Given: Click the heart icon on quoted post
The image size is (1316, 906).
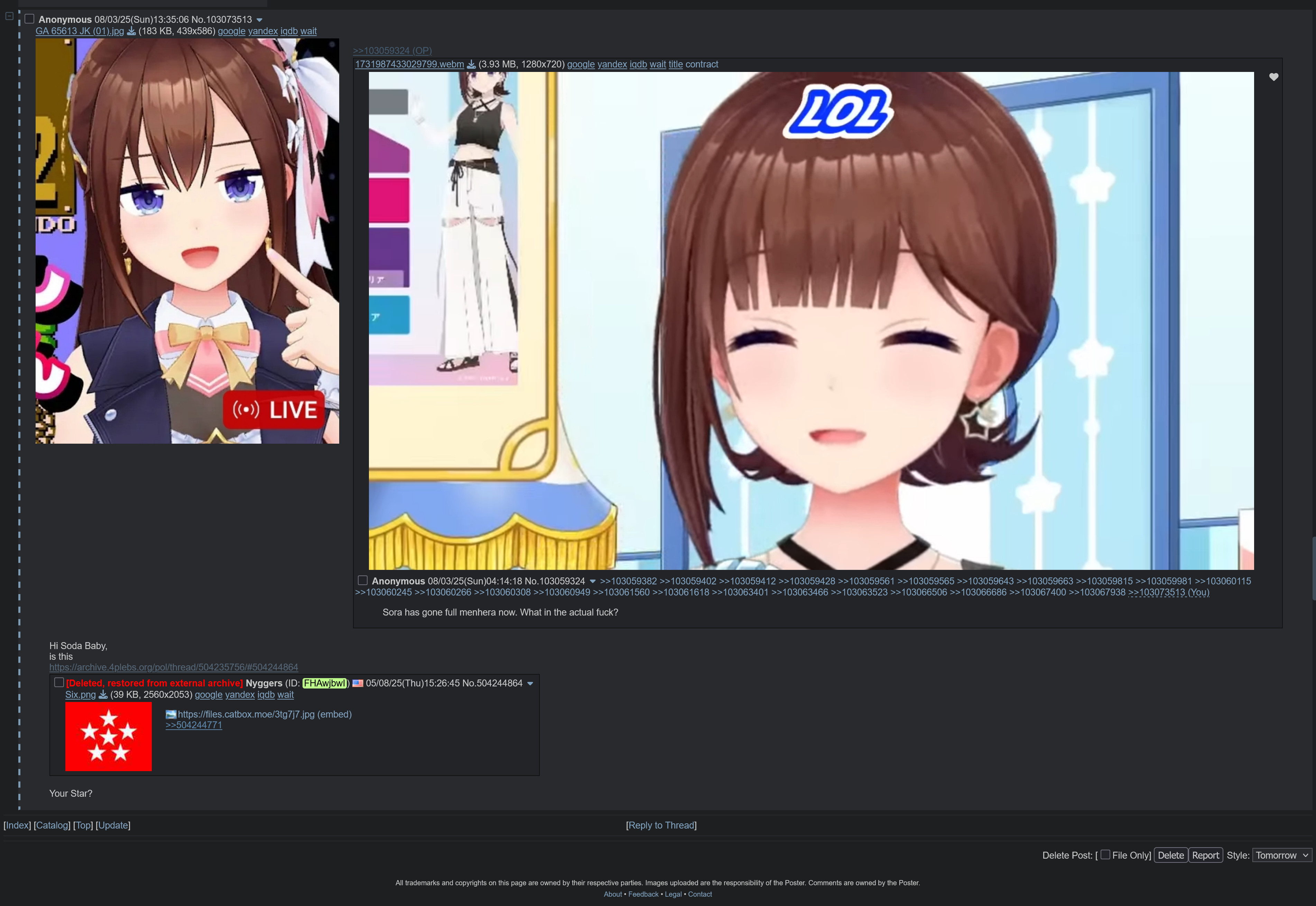Looking at the screenshot, I should tap(1273, 77).
